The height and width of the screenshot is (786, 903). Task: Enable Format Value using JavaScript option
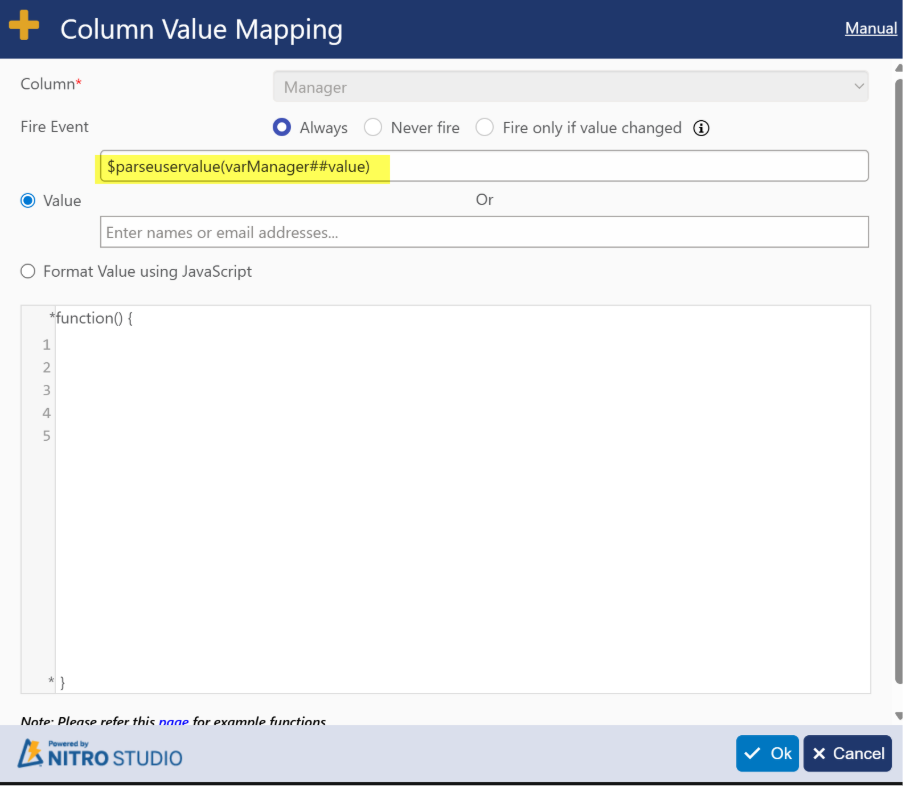(29, 271)
